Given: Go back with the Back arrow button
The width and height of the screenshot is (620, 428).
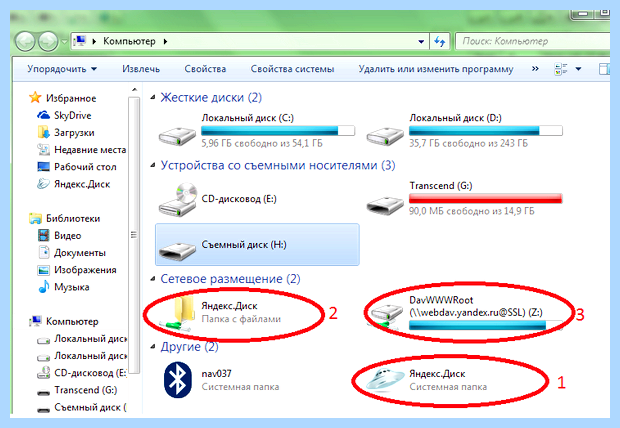Looking at the screenshot, I should tap(25, 41).
